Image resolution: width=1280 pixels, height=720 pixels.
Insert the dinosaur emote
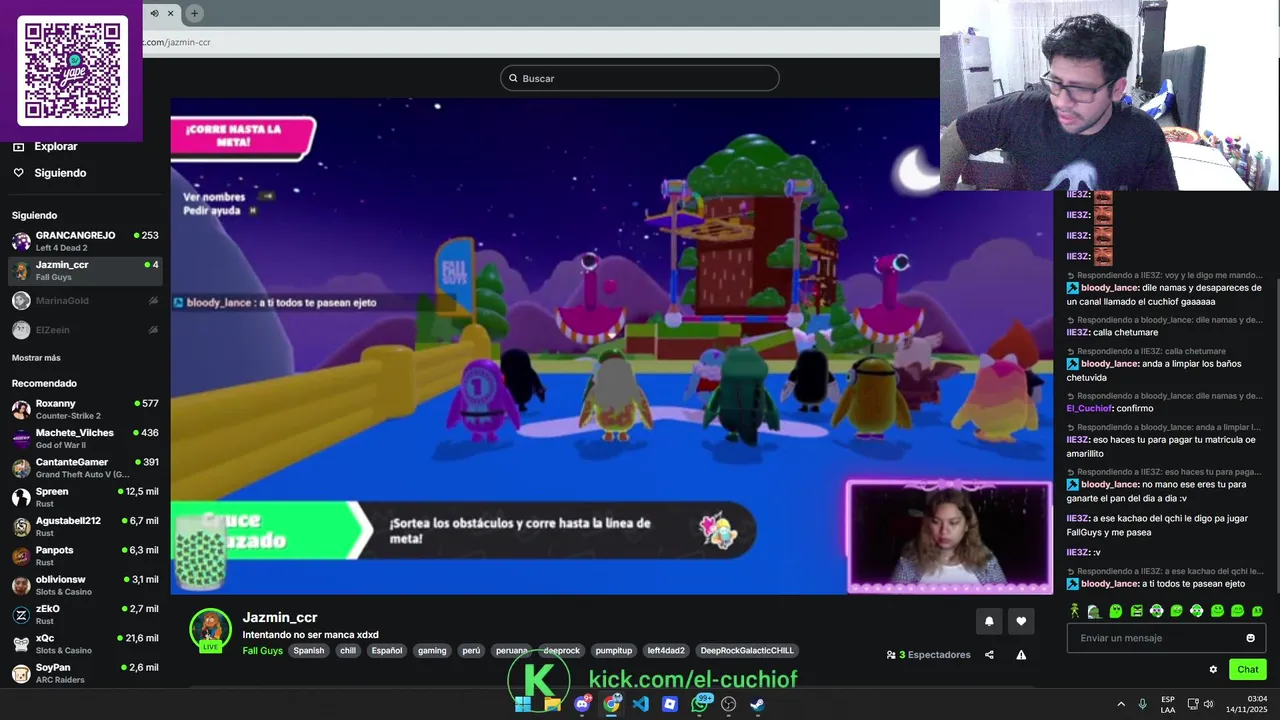(1095, 611)
